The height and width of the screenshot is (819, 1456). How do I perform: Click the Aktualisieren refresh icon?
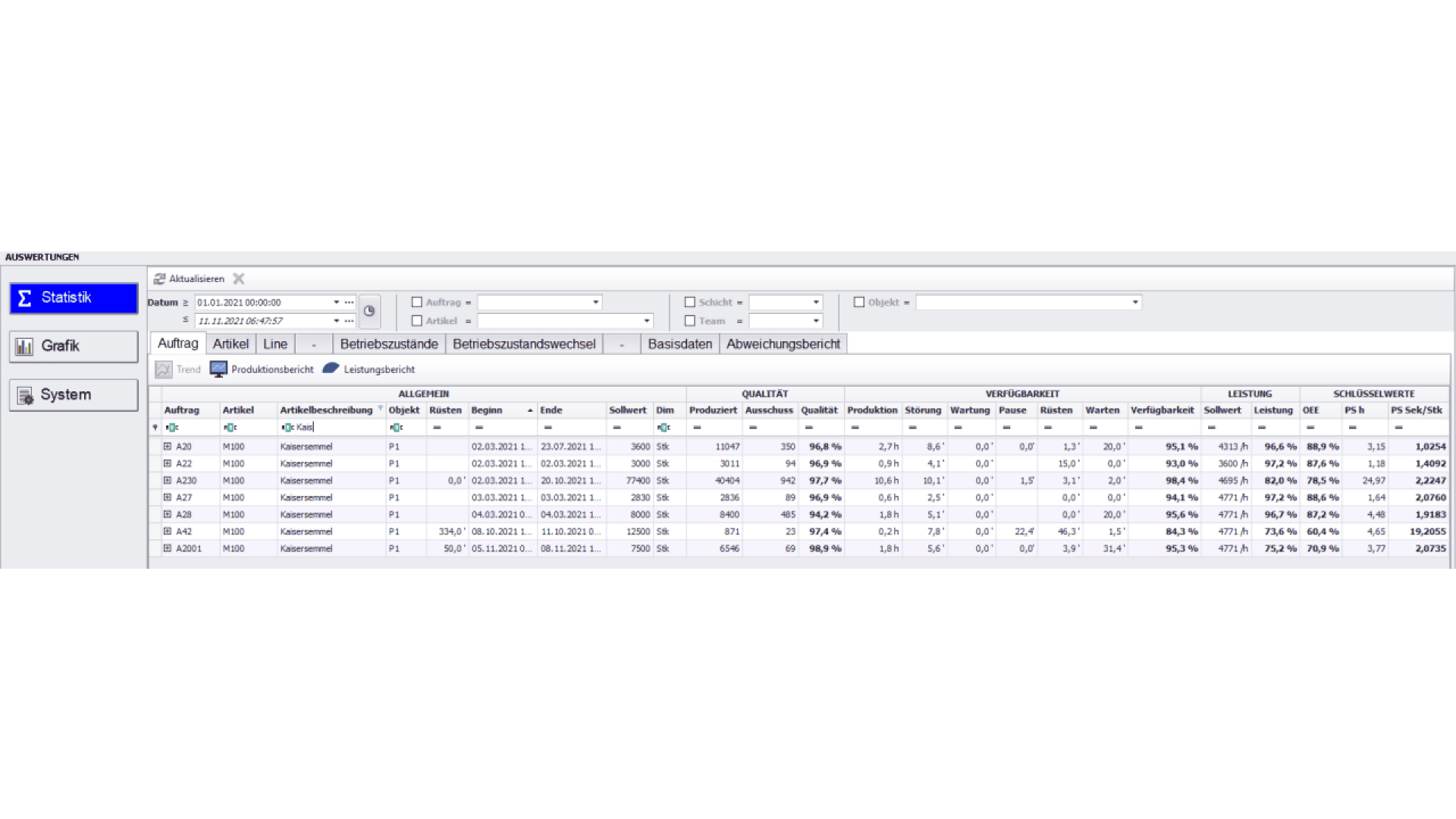[160, 278]
